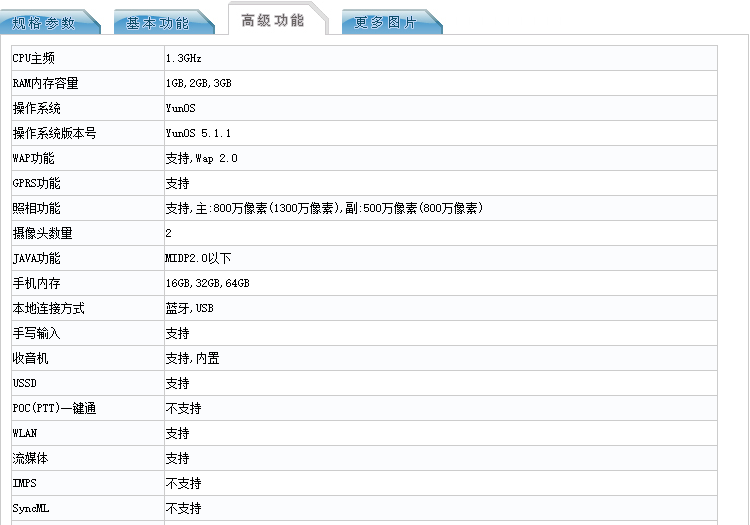Select the 1.3GHz value cell
The height and width of the screenshot is (525, 750).
[184, 59]
